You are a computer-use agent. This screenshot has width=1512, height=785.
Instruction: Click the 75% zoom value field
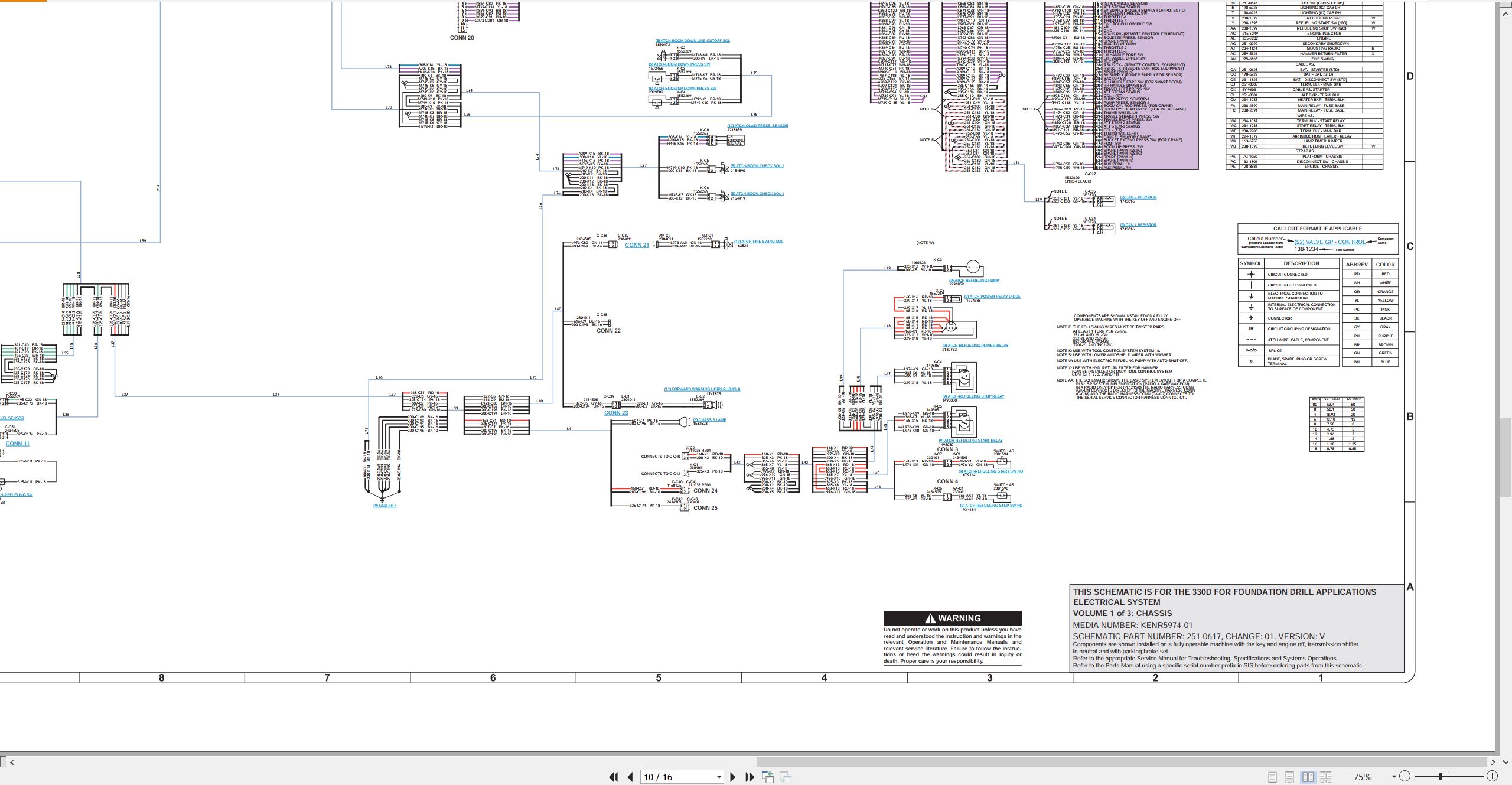tap(1363, 777)
